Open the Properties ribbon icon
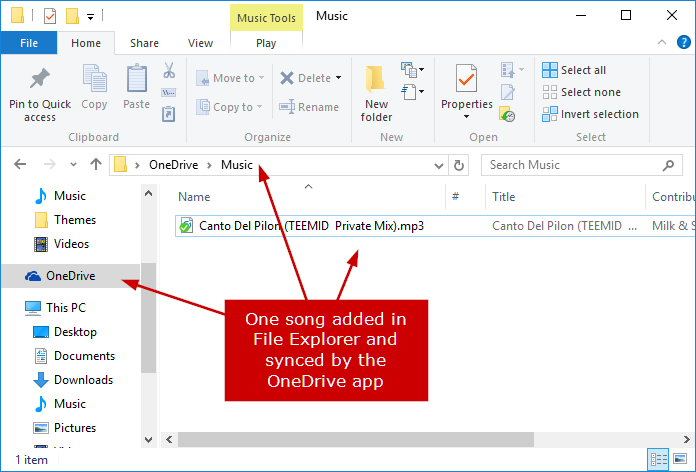Screen dimensions: 696x472 coord(466,79)
